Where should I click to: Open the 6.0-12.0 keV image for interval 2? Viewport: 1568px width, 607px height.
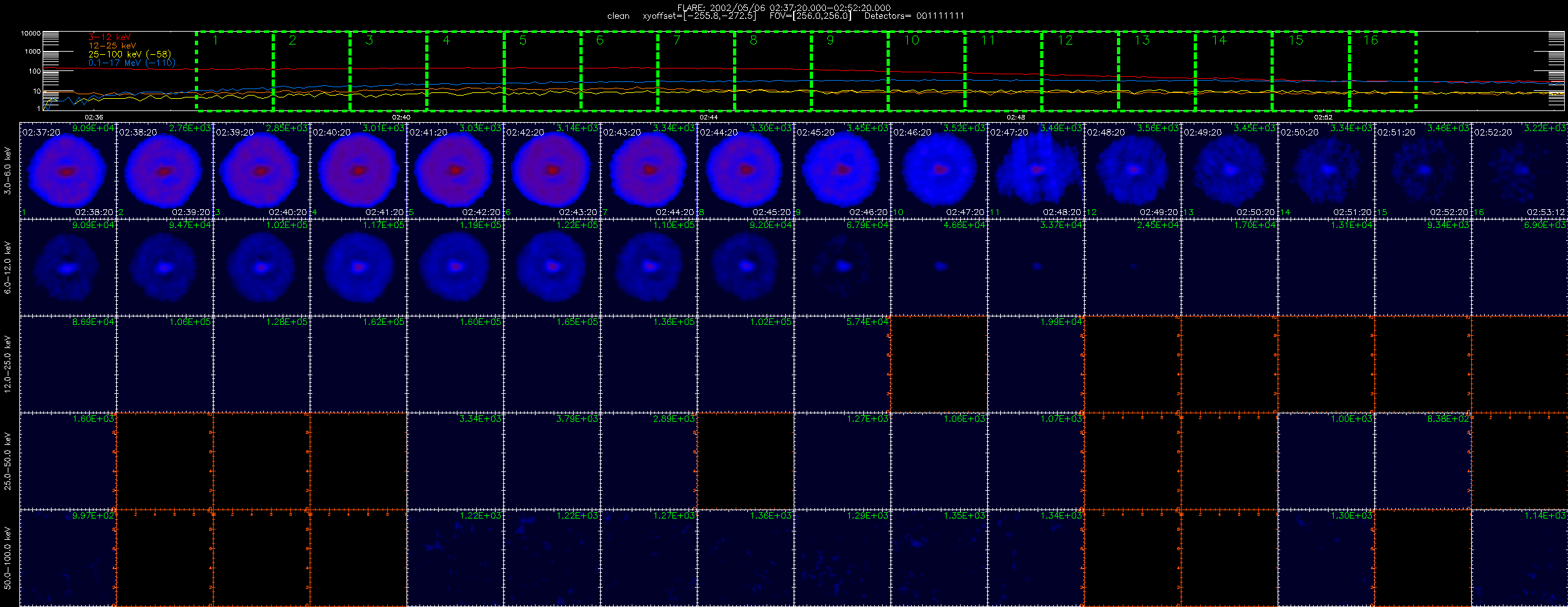165,267
